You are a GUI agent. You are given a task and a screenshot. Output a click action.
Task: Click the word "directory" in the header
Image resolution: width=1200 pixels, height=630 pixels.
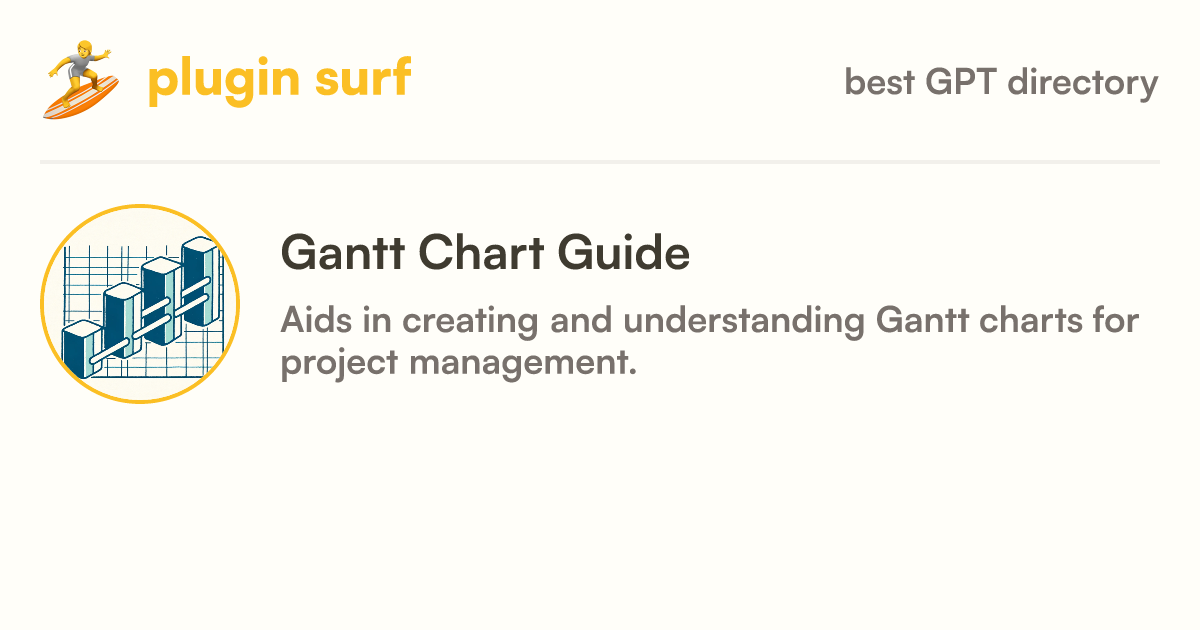coord(1083,82)
